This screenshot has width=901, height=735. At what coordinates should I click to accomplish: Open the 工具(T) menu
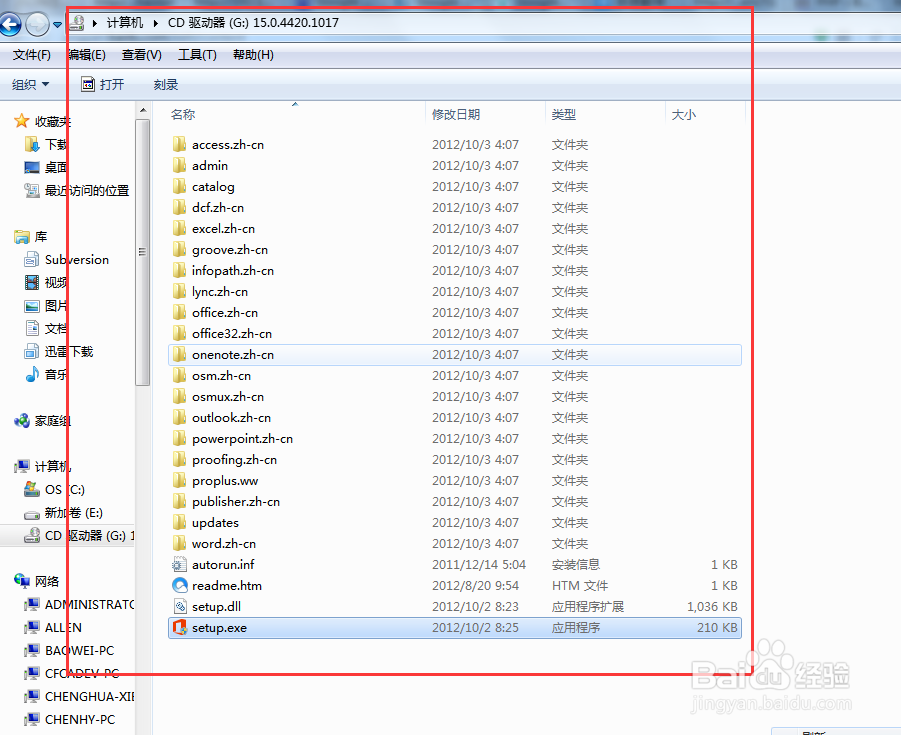197,55
